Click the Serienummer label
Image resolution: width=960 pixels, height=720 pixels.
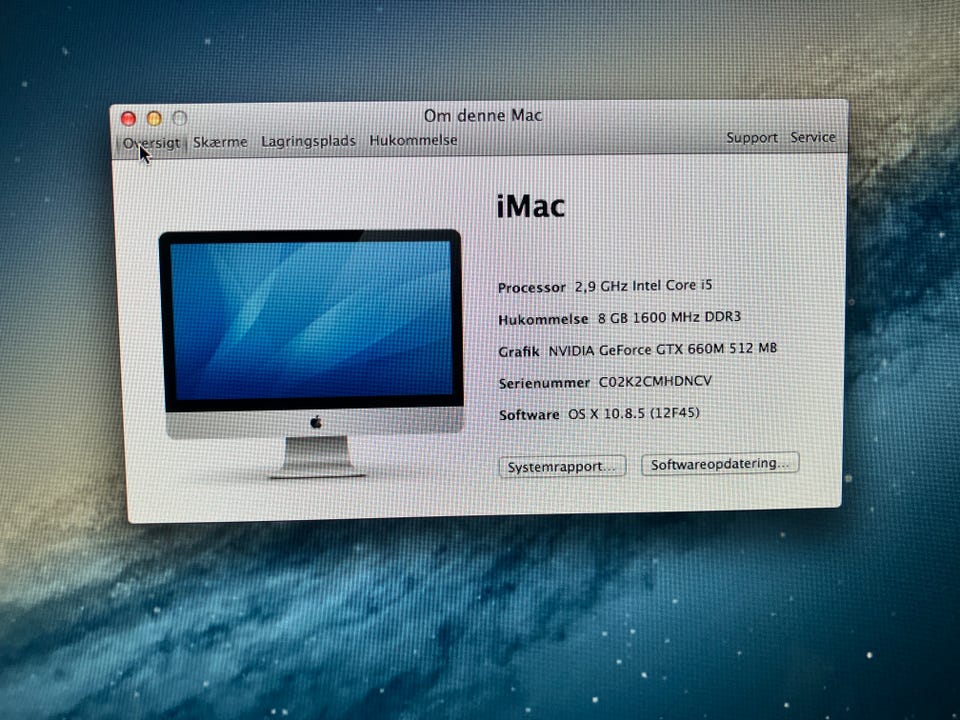pos(544,383)
